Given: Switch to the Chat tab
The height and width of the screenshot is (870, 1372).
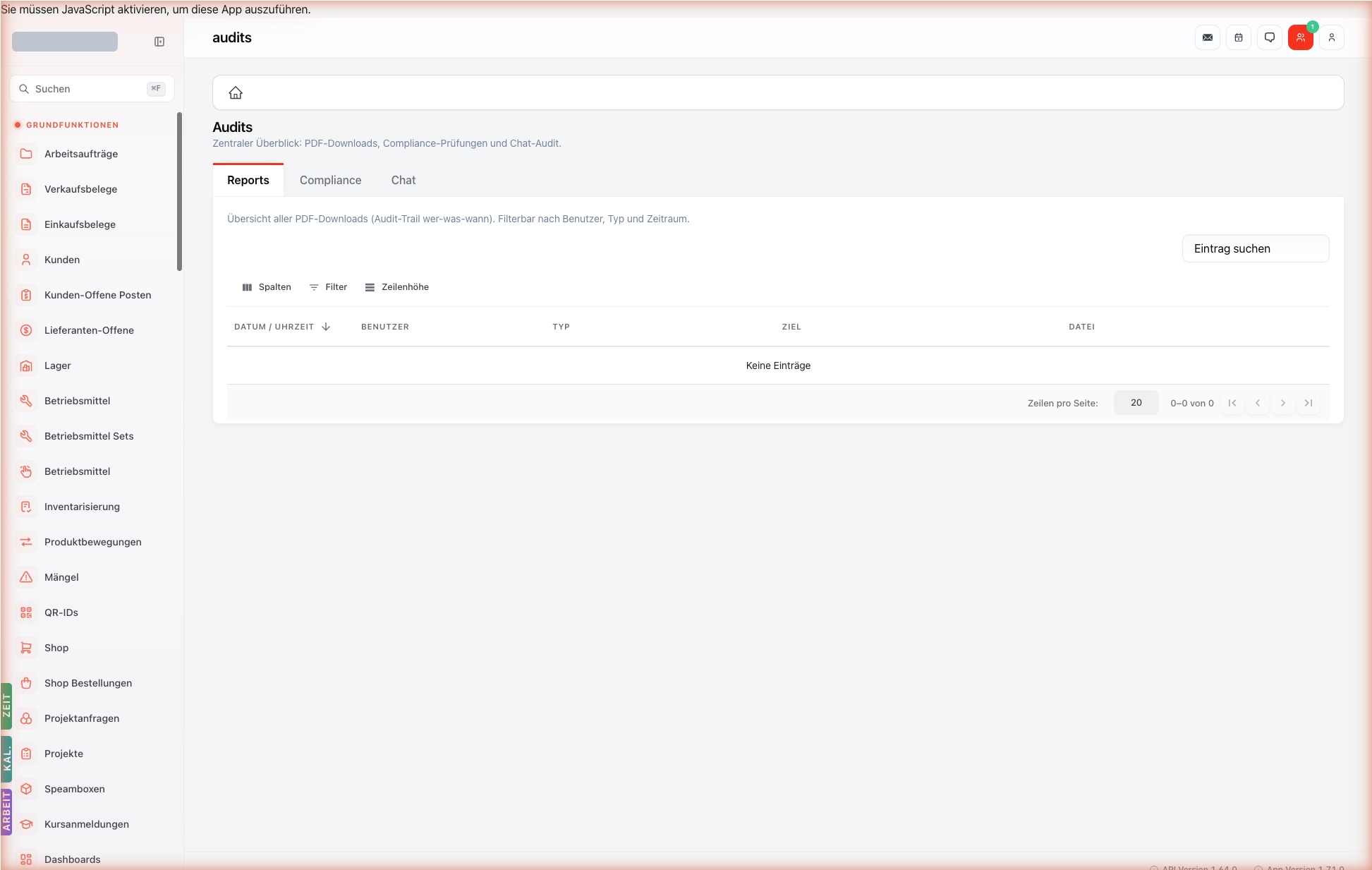Looking at the screenshot, I should pos(403,180).
